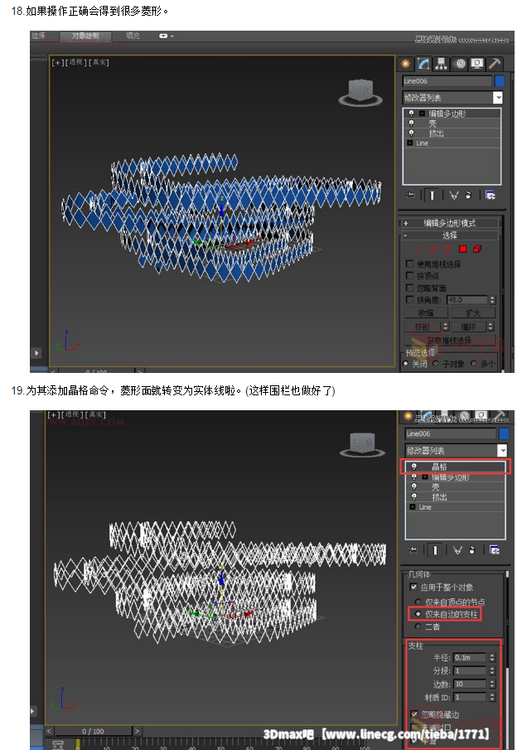Screen dimensions: 522x750
Task: Switch to 填充 ribbon tab
Action: (x=133, y=36)
